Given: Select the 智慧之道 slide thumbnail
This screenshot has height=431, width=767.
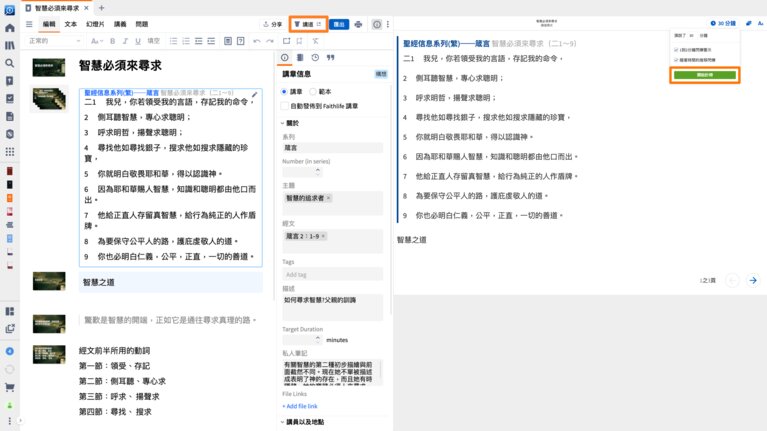Looking at the screenshot, I should (x=49, y=281).
